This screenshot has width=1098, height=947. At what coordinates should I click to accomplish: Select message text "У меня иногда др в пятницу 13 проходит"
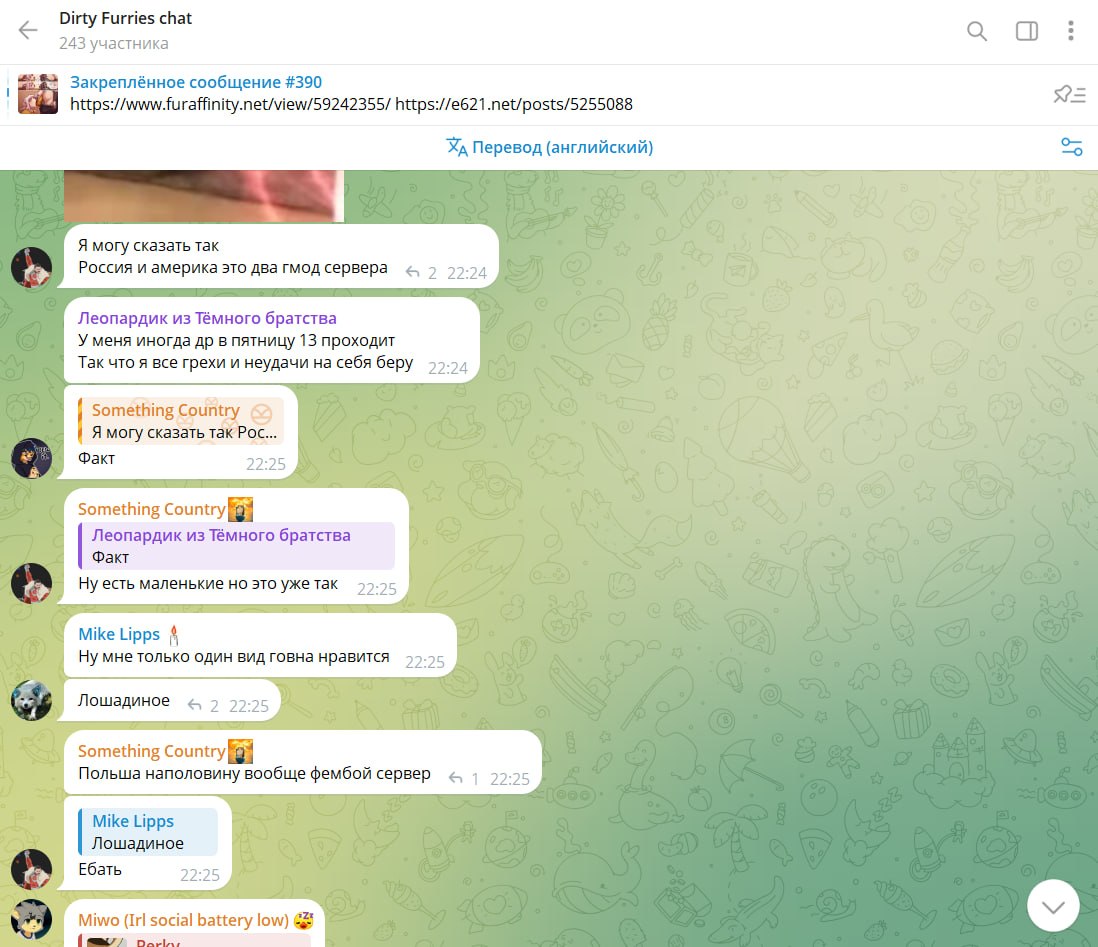click(237, 340)
